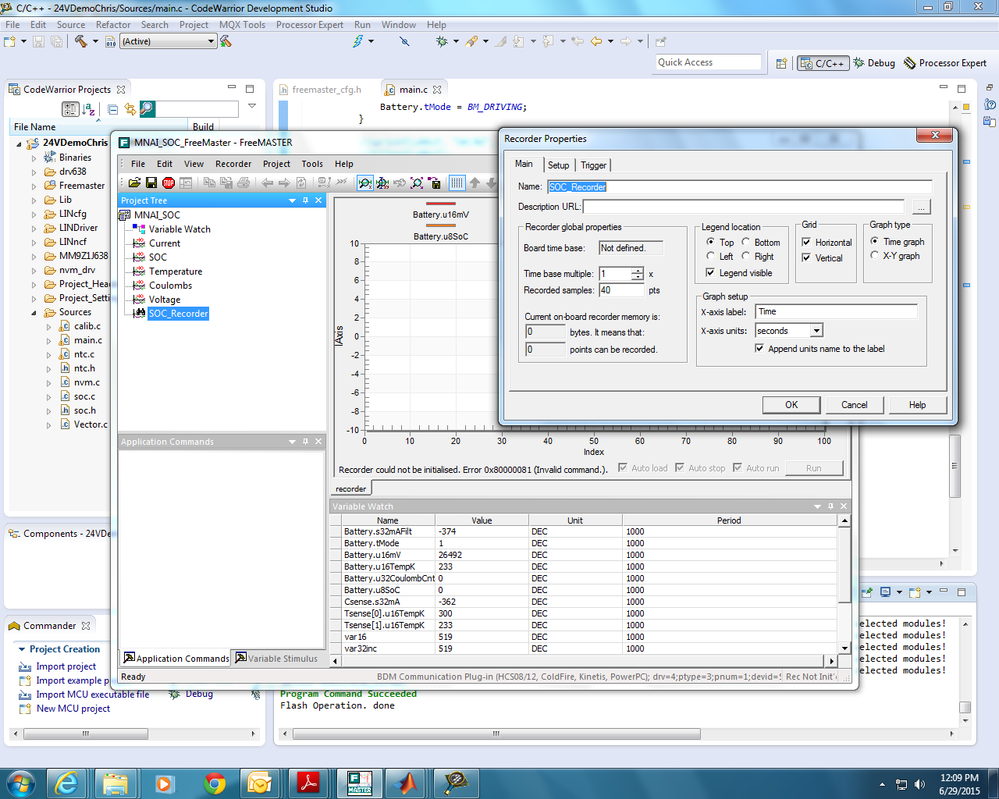Click the Recorded samples input field
999x799 pixels.
[x=621, y=290]
